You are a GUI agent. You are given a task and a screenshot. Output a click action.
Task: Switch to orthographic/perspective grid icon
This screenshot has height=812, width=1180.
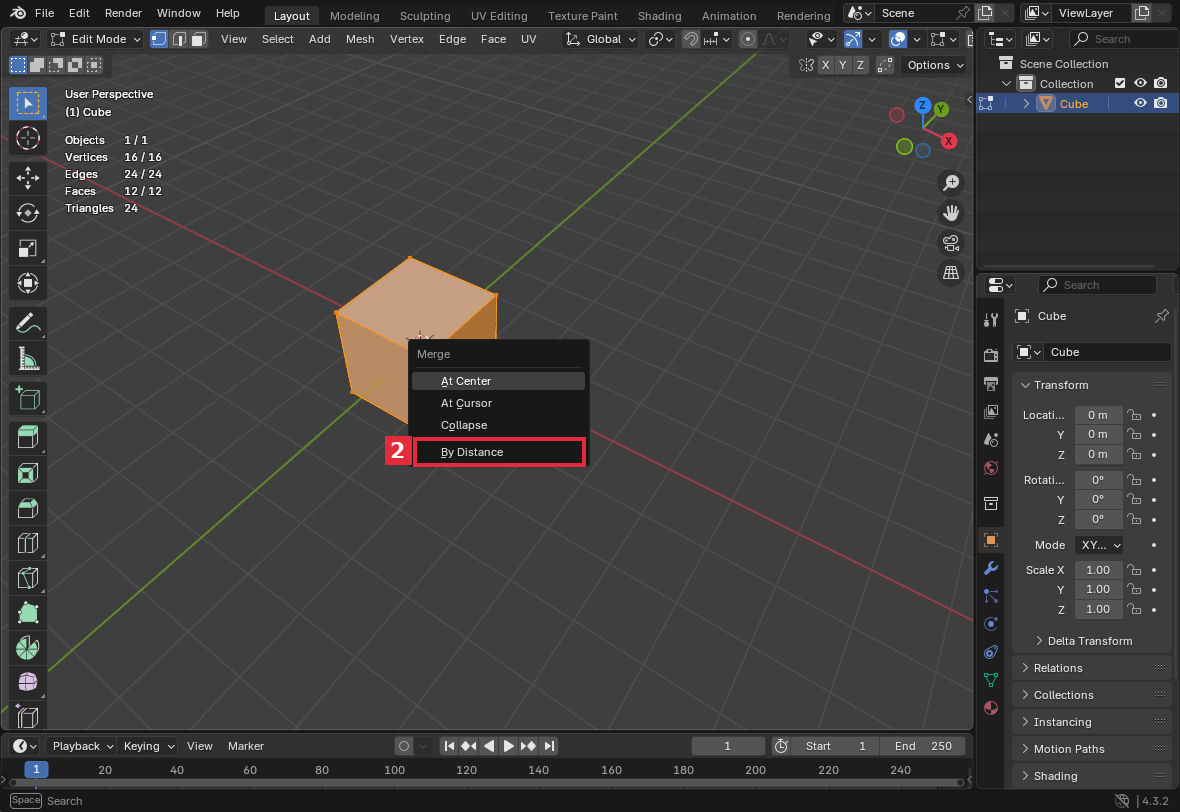click(x=951, y=272)
